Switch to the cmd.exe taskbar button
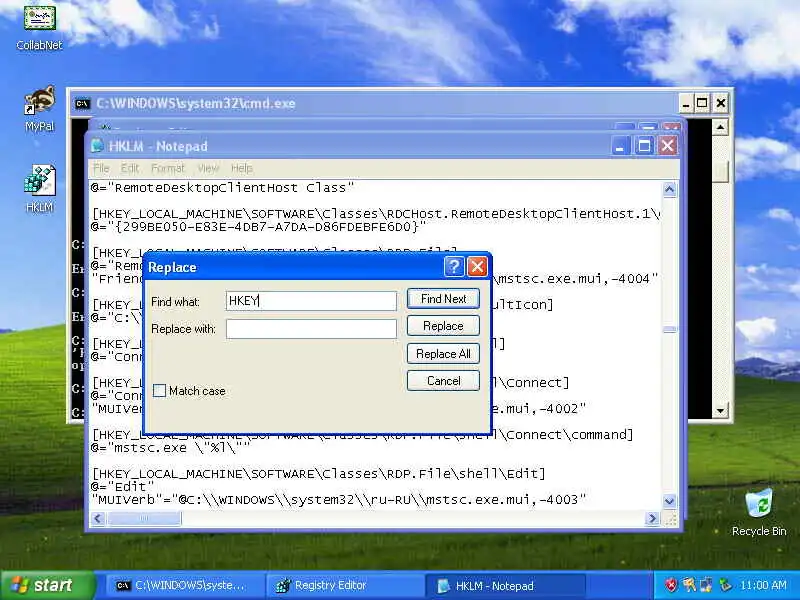The width and height of the screenshot is (800, 600). point(184,586)
